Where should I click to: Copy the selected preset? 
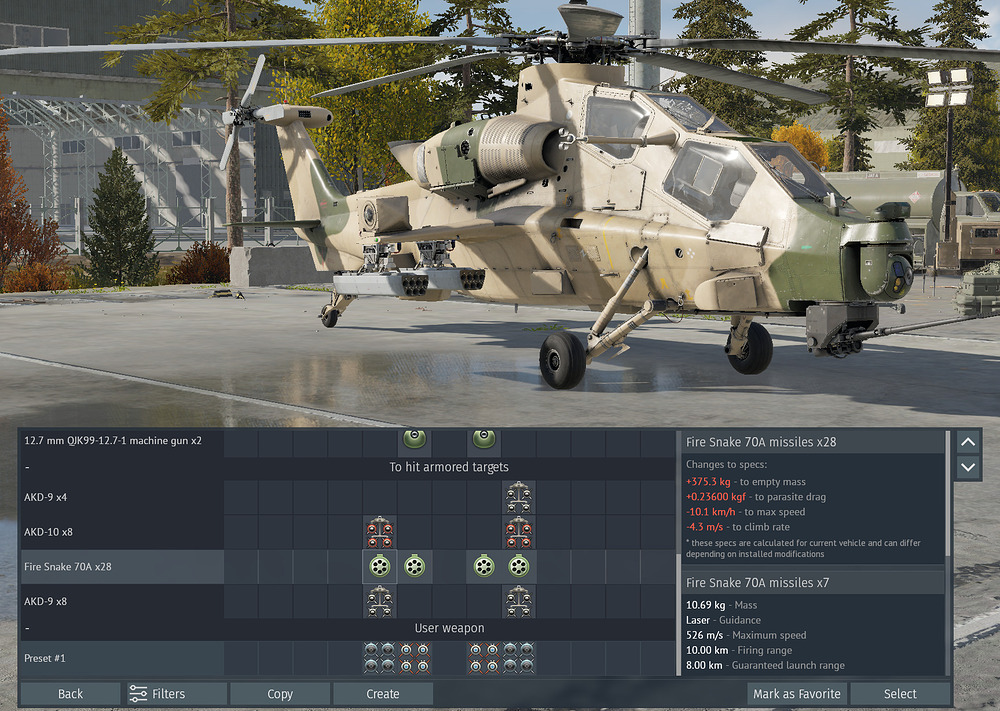pos(280,694)
